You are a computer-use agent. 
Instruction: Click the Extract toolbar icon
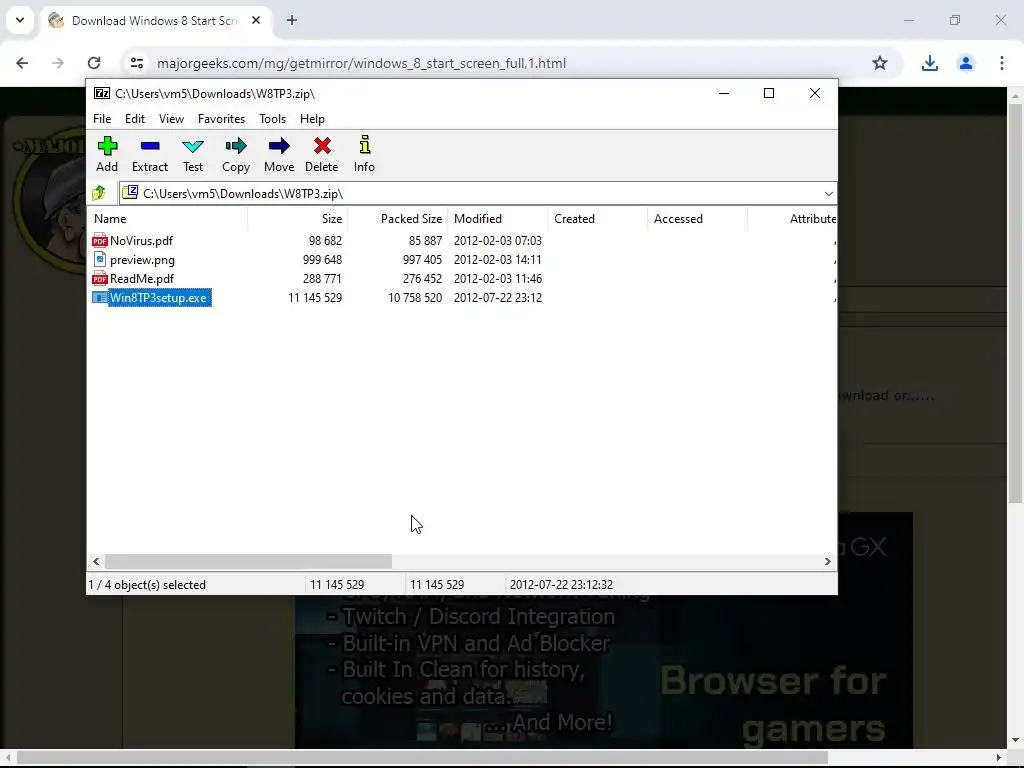pos(150,146)
